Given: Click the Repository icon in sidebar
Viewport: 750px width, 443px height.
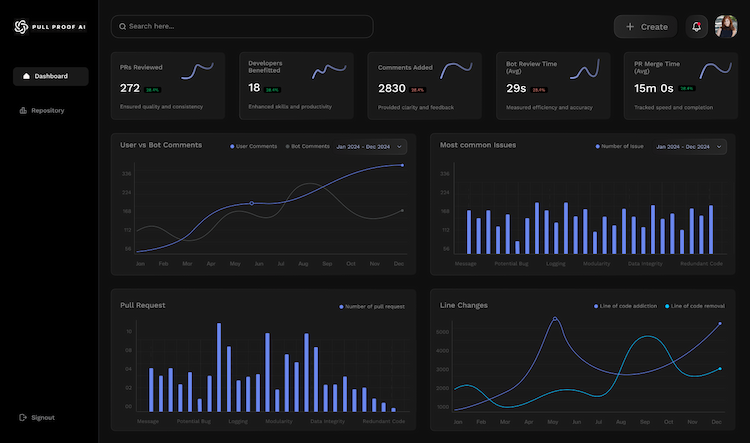Looking at the screenshot, I should click(x=23, y=110).
